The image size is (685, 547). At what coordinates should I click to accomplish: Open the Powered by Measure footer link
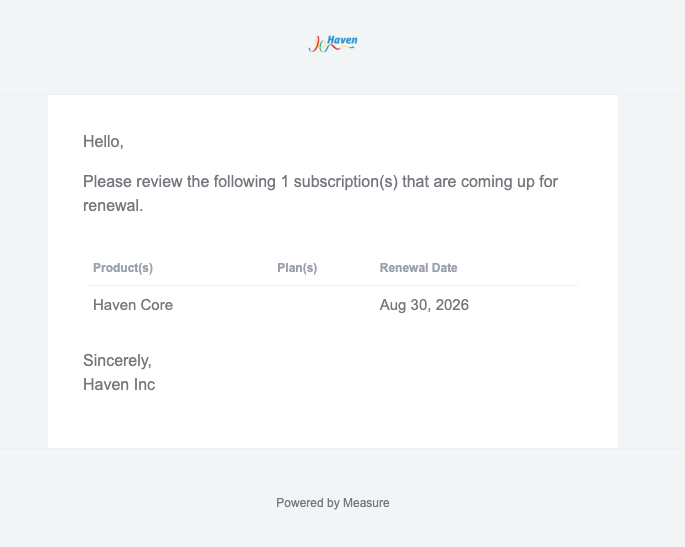pyautogui.click(x=332, y=503)
